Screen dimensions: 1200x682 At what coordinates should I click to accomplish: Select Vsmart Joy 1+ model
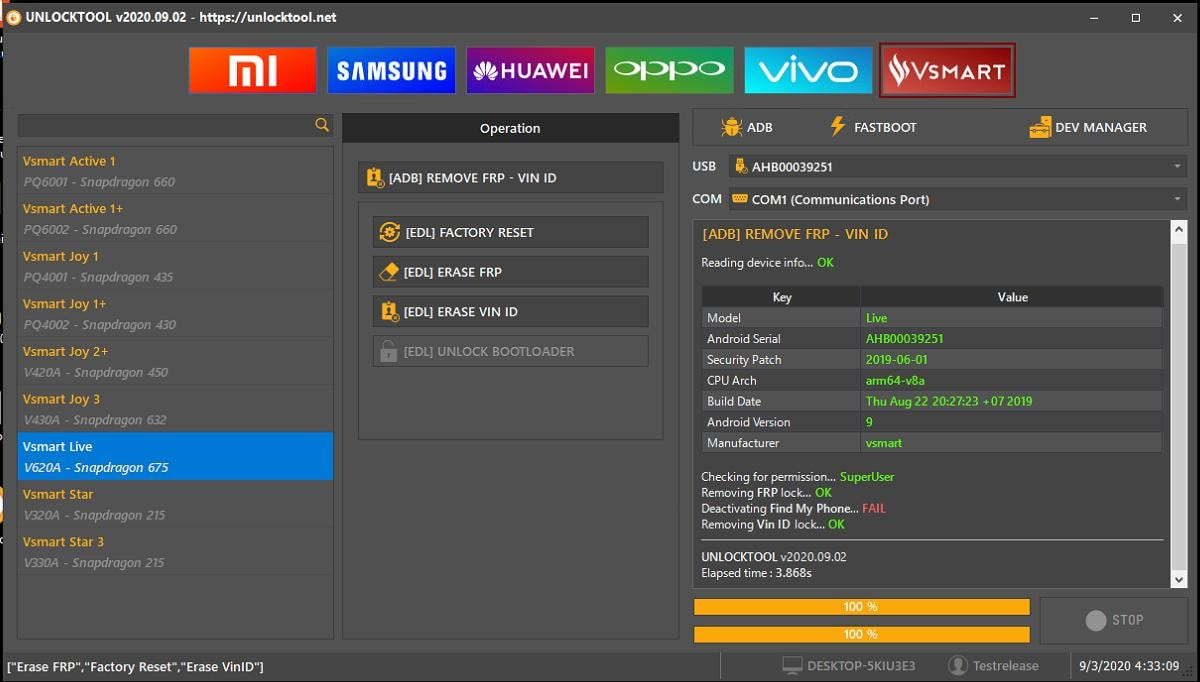coord(175,313)
